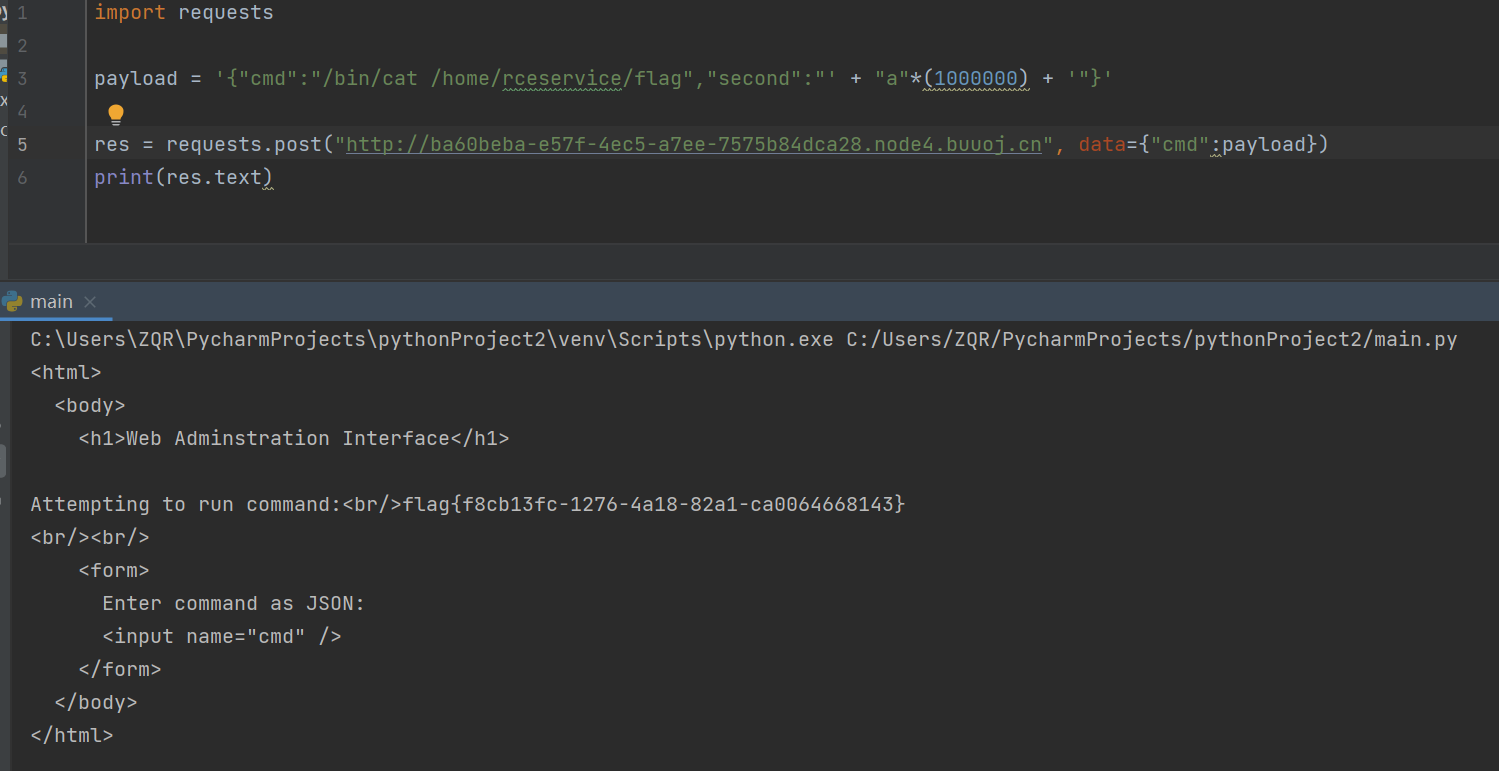Click the '<form>' opening tag output
This screenshot has width=1499, height=771.
[114, 570]
